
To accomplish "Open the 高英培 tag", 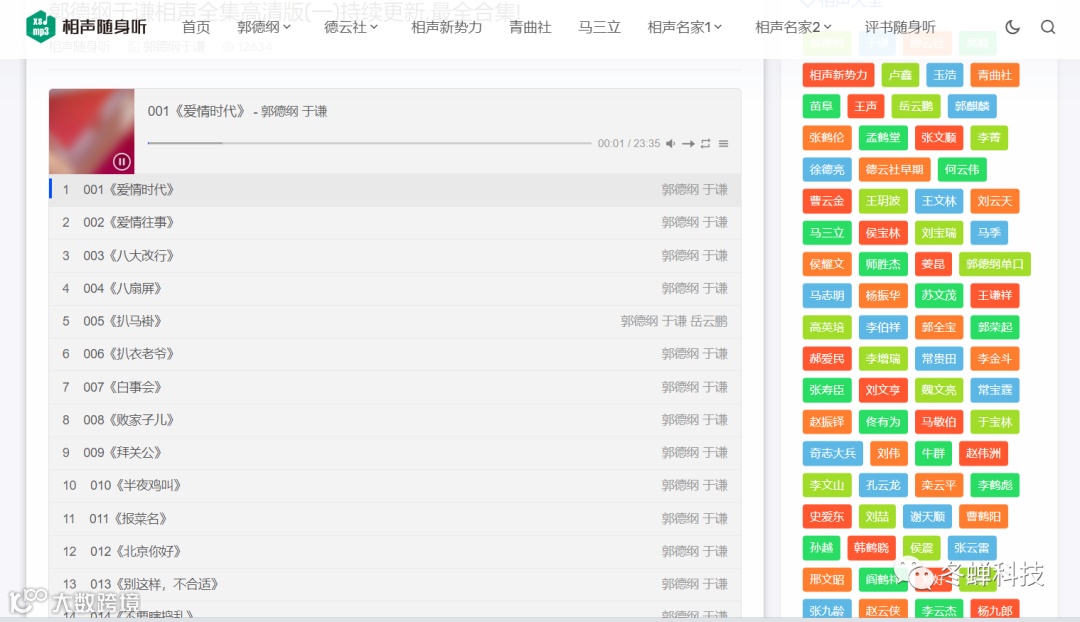I will pos(827,327).
